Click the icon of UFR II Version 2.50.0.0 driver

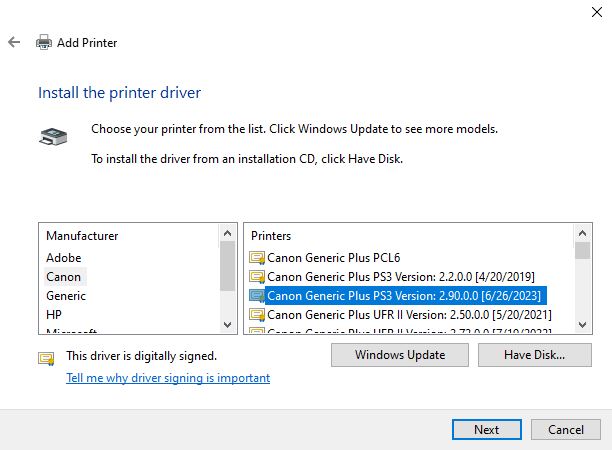(x=257, y=315)
